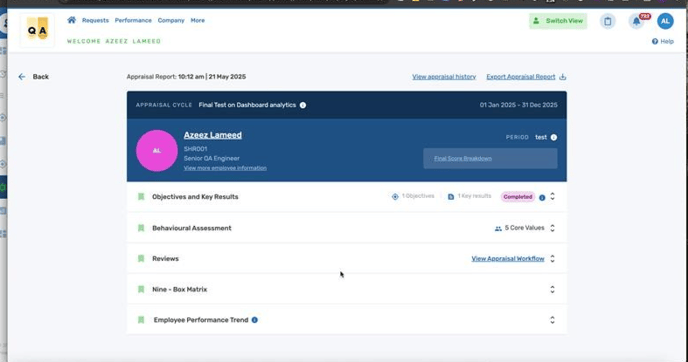
Task: Open the notifications bell icon
Action: tap(636, 21)
